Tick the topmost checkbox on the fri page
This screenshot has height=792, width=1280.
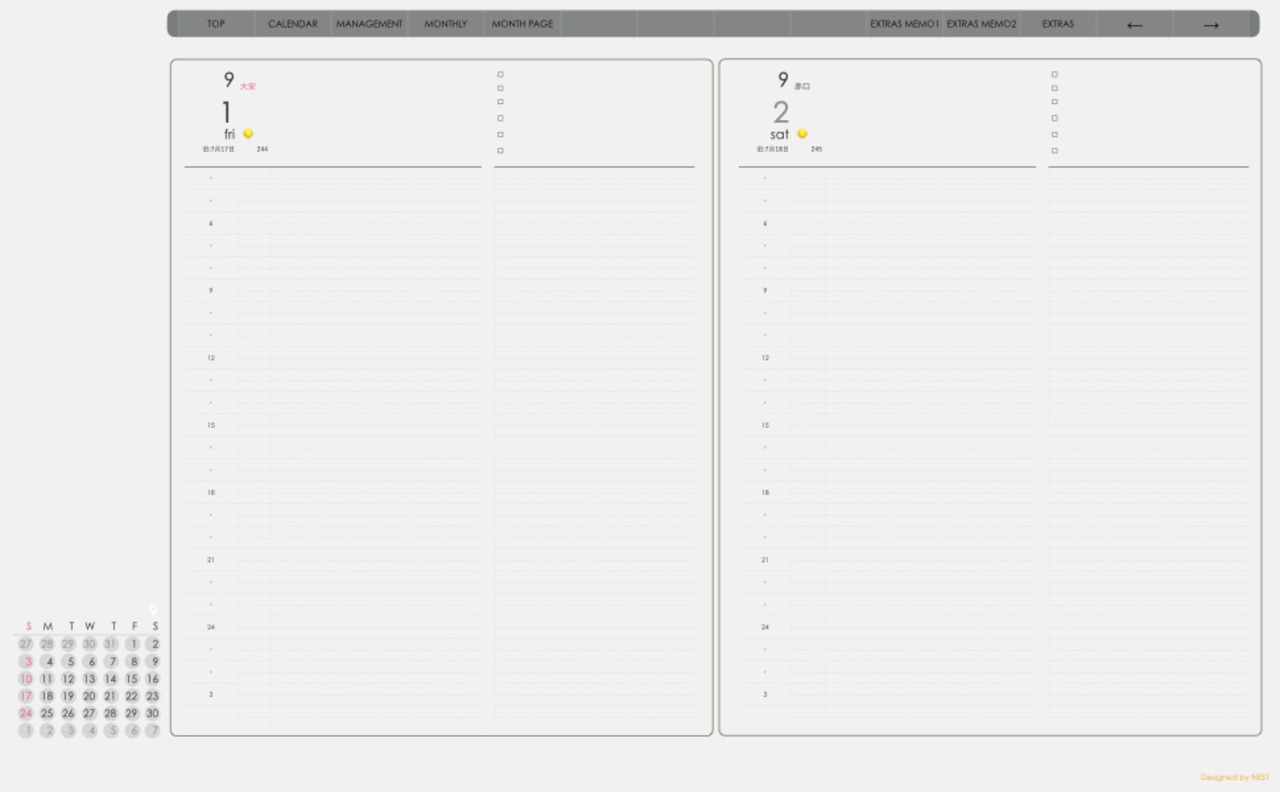[x=500, y=74]
